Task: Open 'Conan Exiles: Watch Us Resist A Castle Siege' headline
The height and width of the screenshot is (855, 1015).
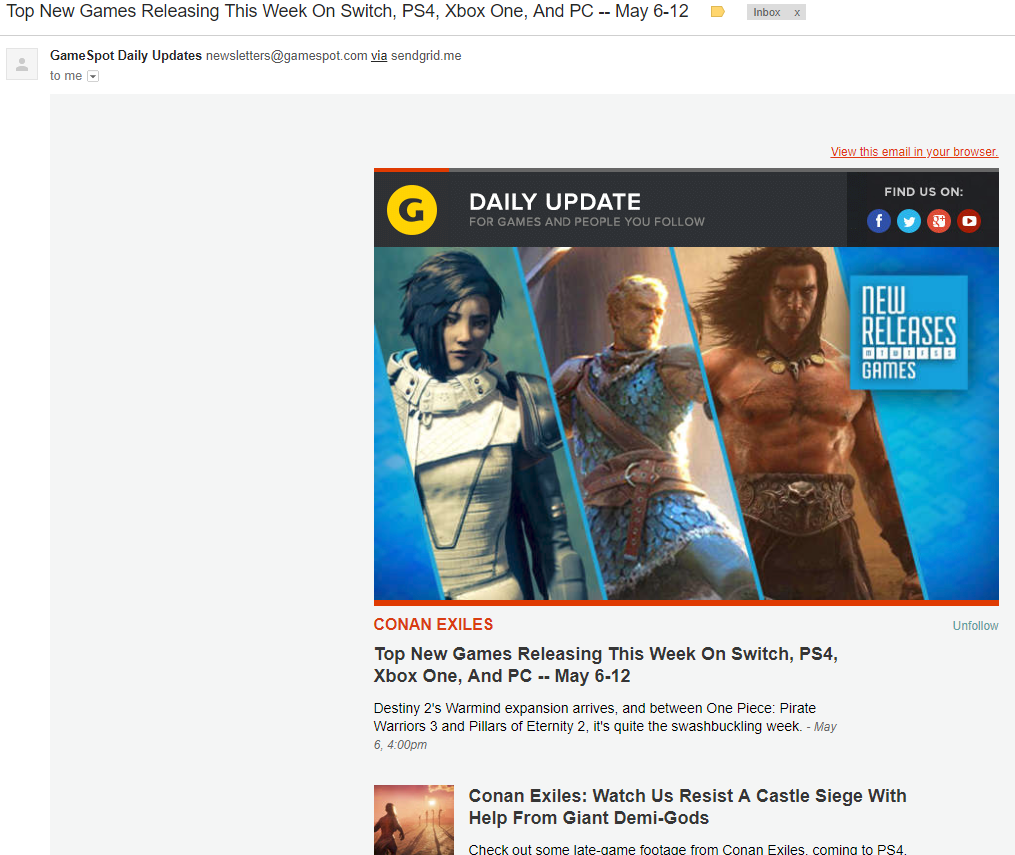Action: pyautogui.click(x=687, y=806)
